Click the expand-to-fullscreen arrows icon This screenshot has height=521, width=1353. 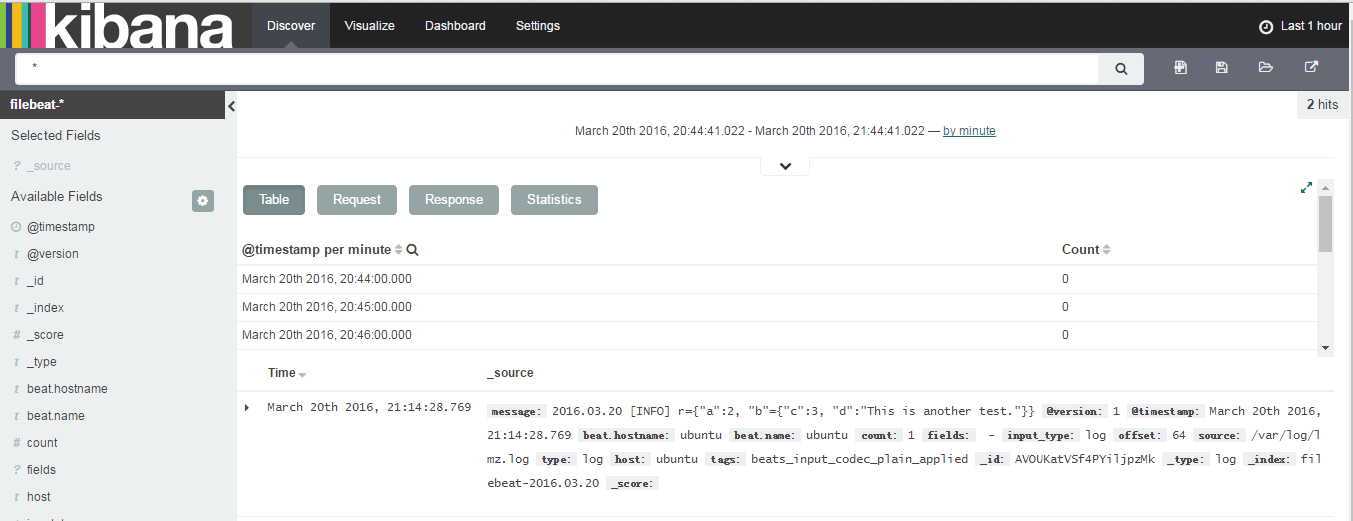coord(1306,187)
